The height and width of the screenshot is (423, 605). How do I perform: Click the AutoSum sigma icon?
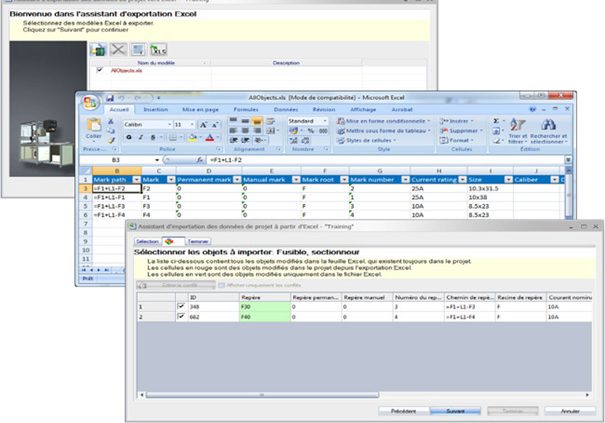tap(496, 121)
